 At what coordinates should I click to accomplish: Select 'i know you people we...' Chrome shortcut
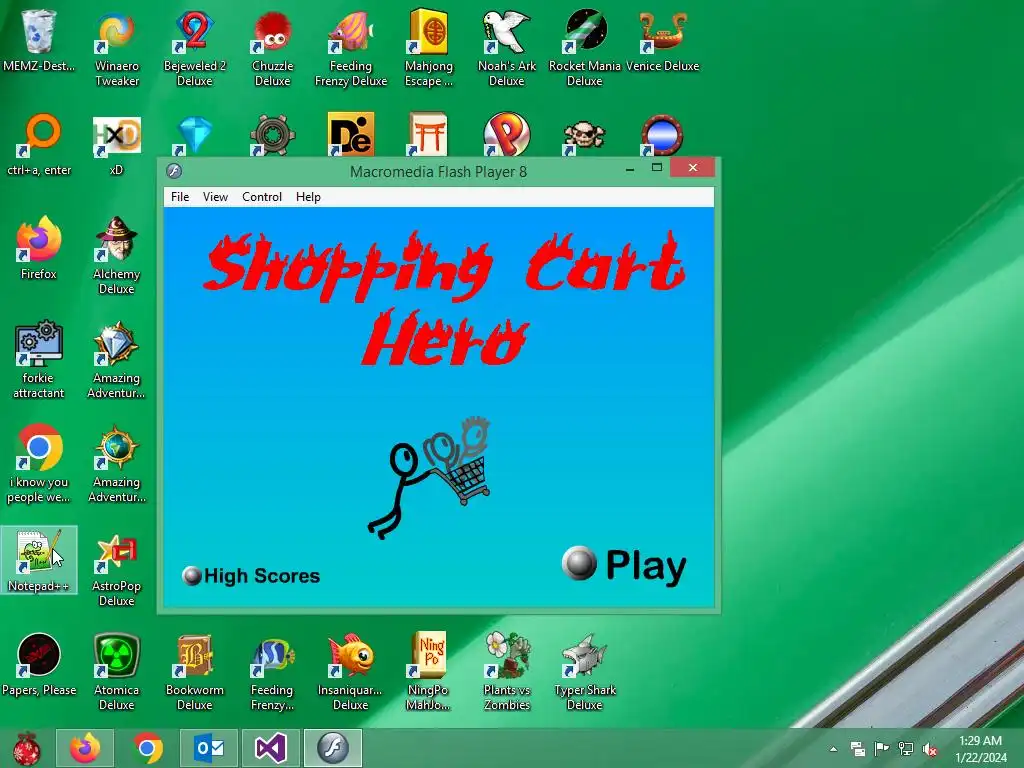[39, 464]
